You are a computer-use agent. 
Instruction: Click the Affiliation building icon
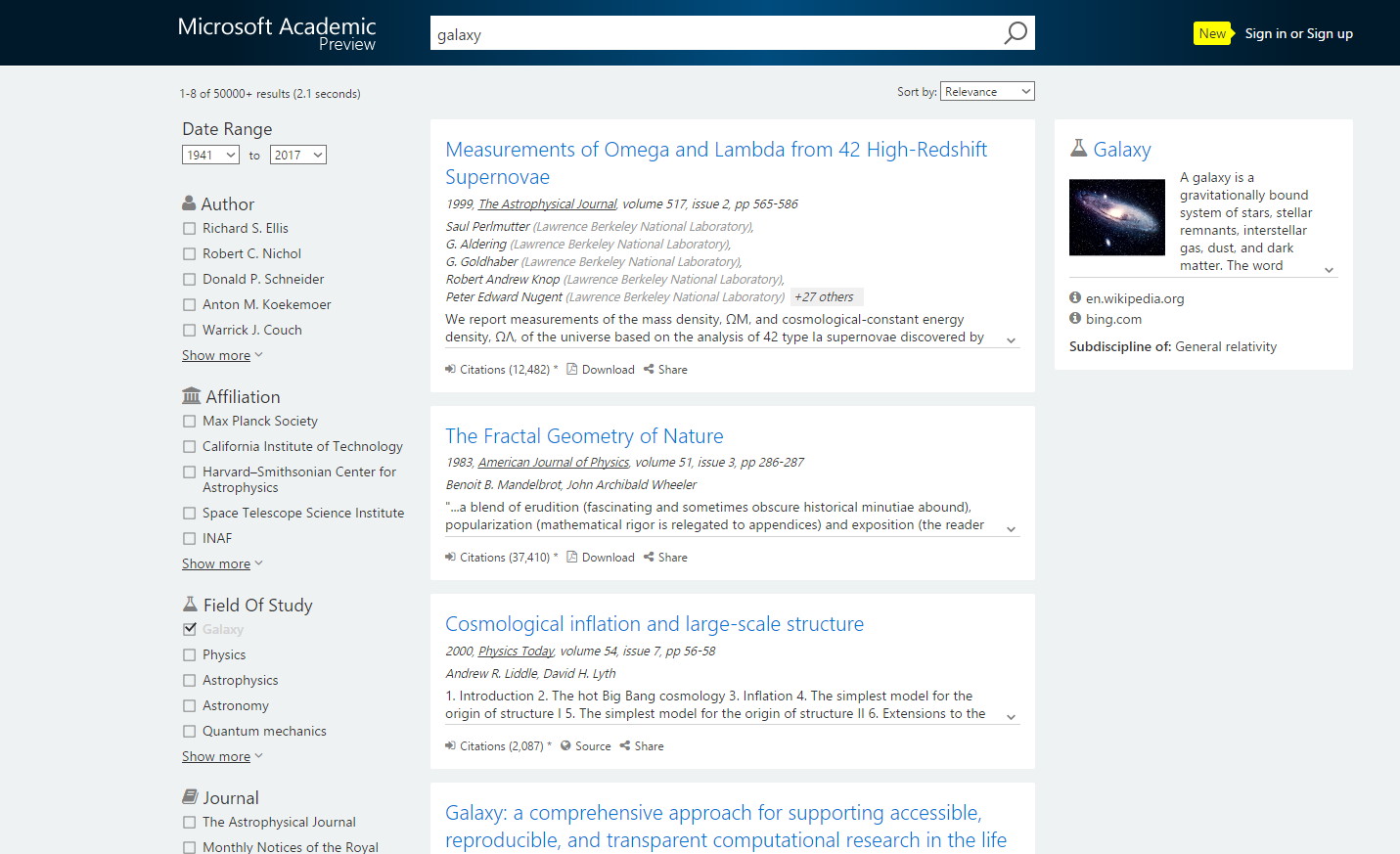click(191, 396)
